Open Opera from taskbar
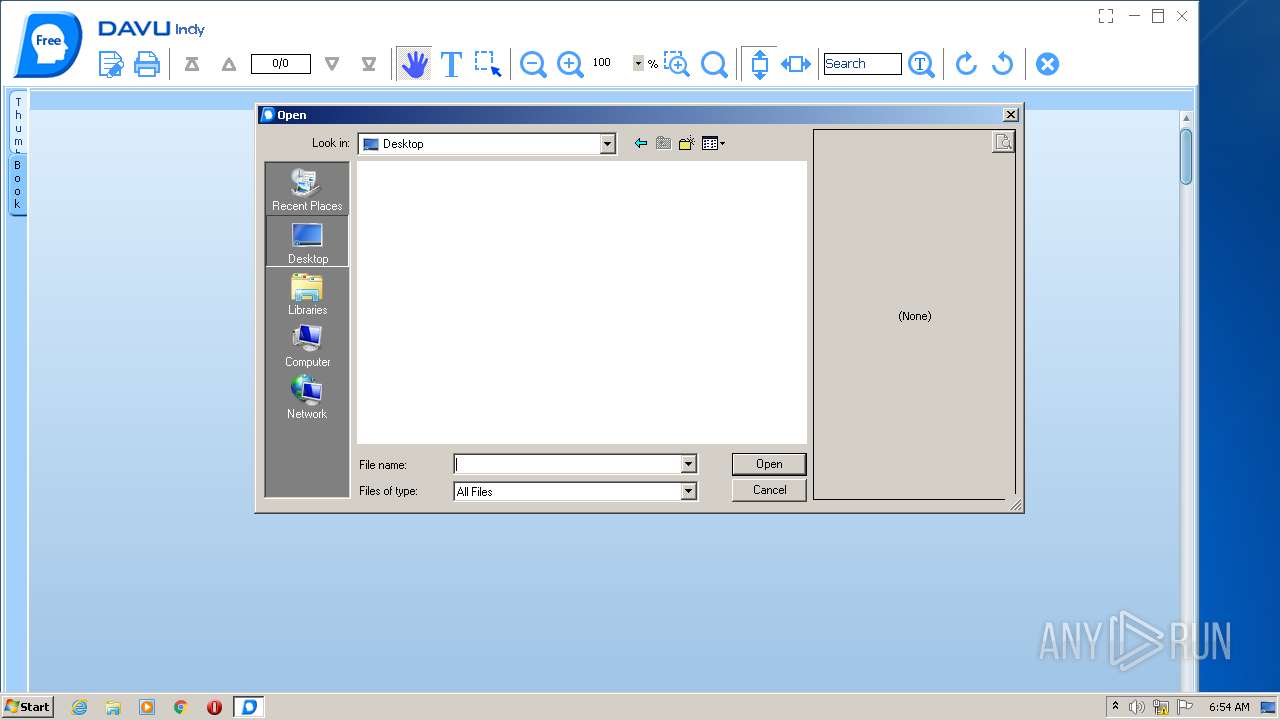The image size is (1280, 720). (x=214, y=707)
